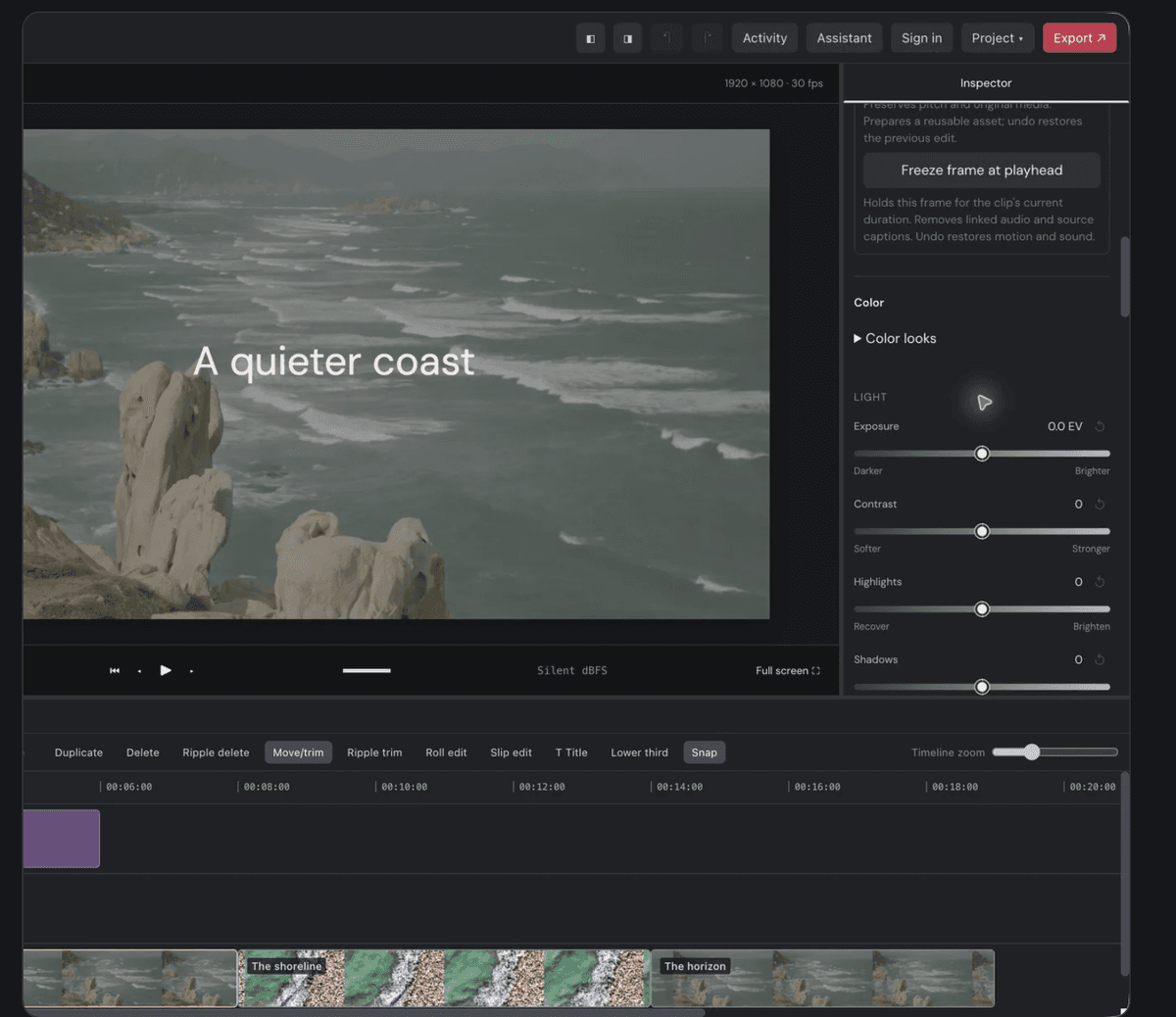Screen dimensions: 1176x1017
Task: Click the Contrast slider handle
Action: coord(982,531)
